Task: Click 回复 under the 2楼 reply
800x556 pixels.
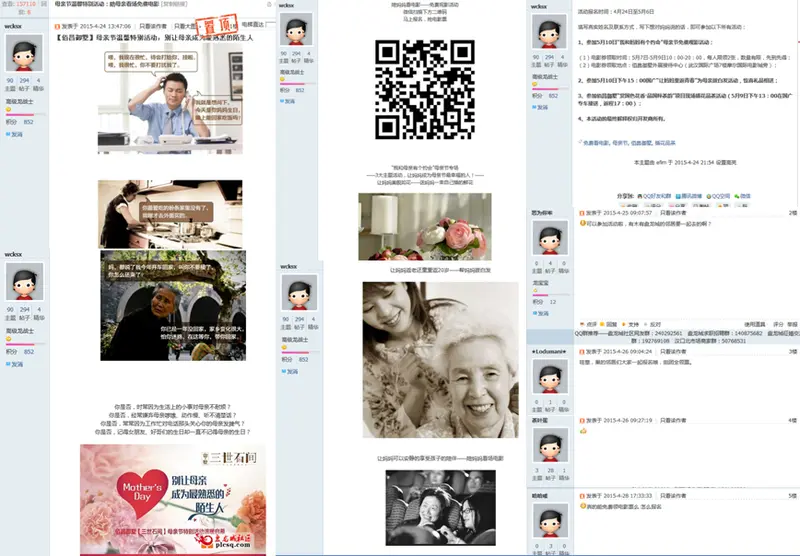Action: pos(611,324)
